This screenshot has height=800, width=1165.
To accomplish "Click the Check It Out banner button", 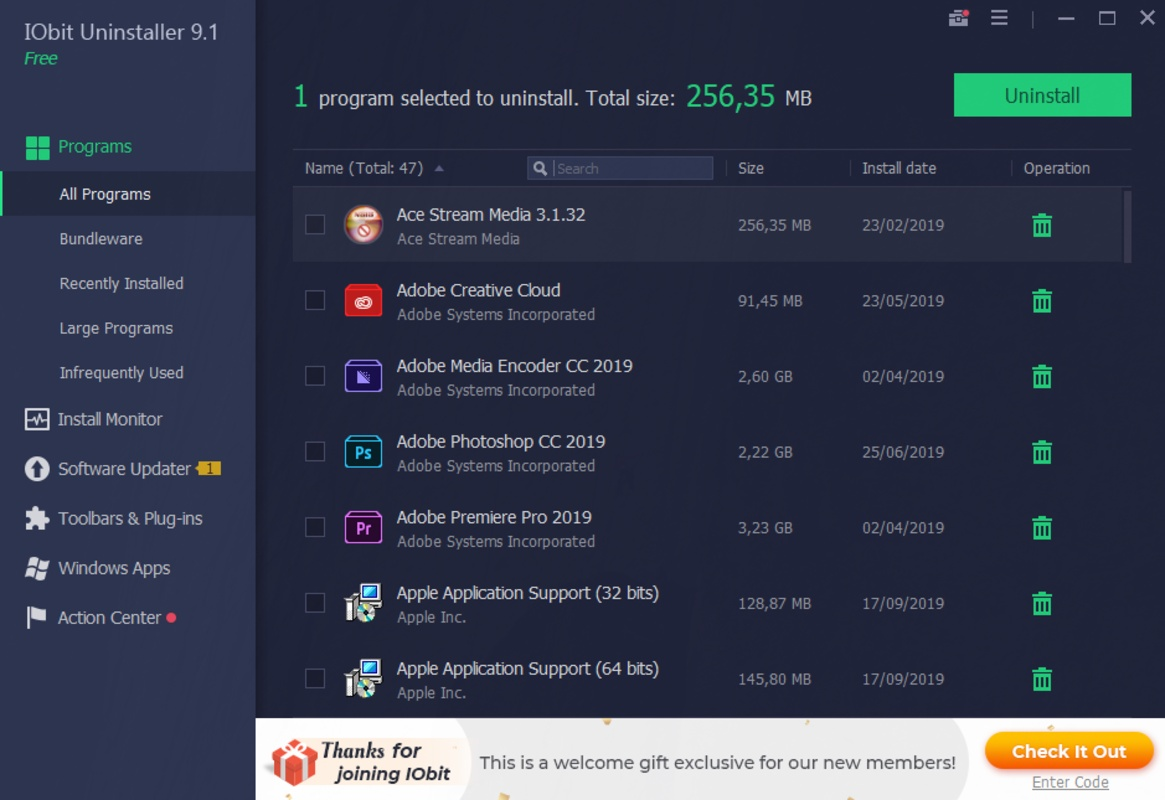I will tap(1069, 751).
